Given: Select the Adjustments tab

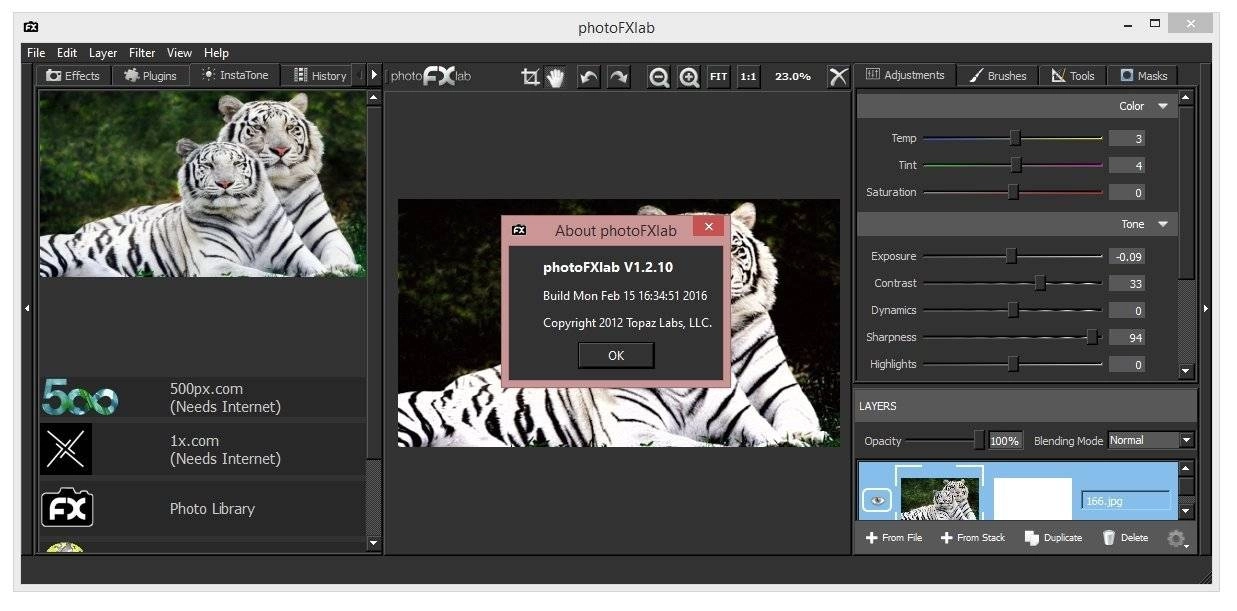Looking at the screenshot, I should tap(905, 75).
